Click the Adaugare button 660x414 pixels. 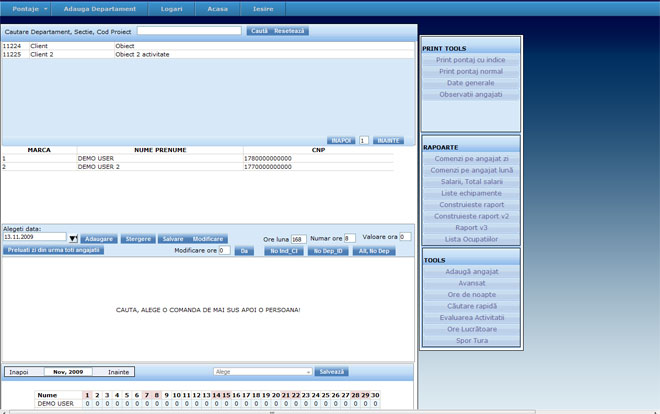[x=99, y=239]
